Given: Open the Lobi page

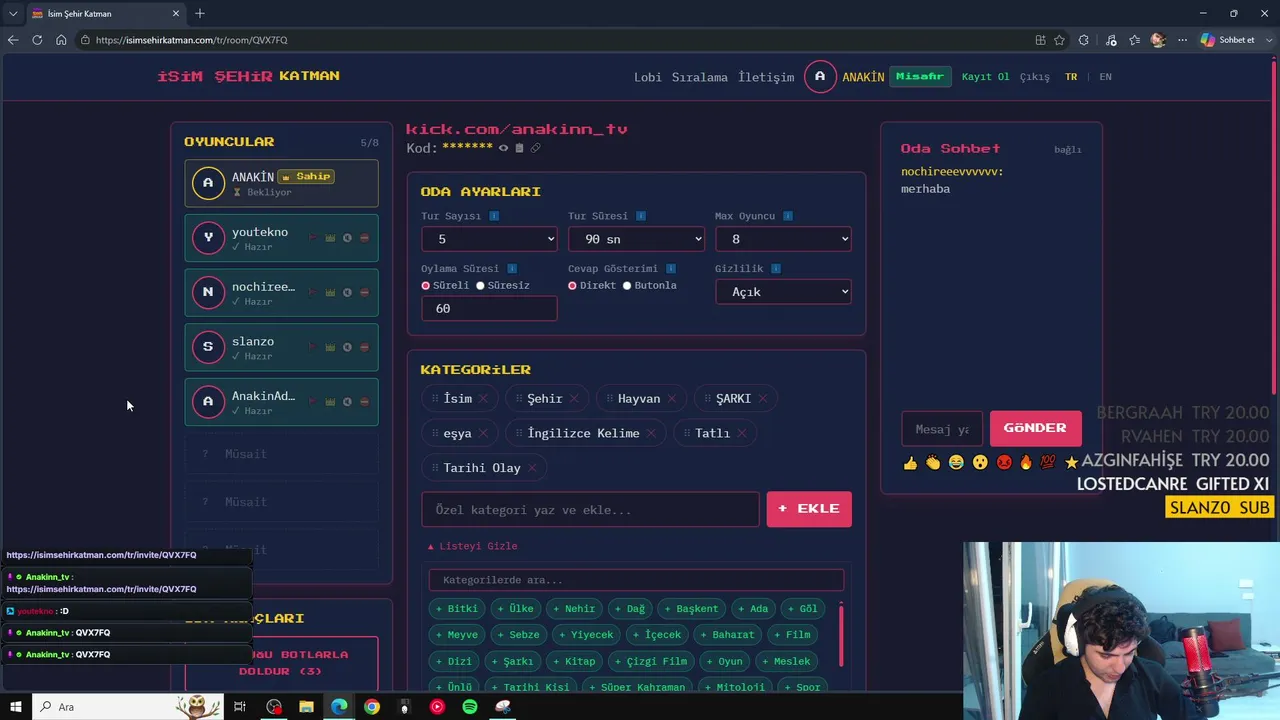Looking at the screenshot, I should point(648,77).
